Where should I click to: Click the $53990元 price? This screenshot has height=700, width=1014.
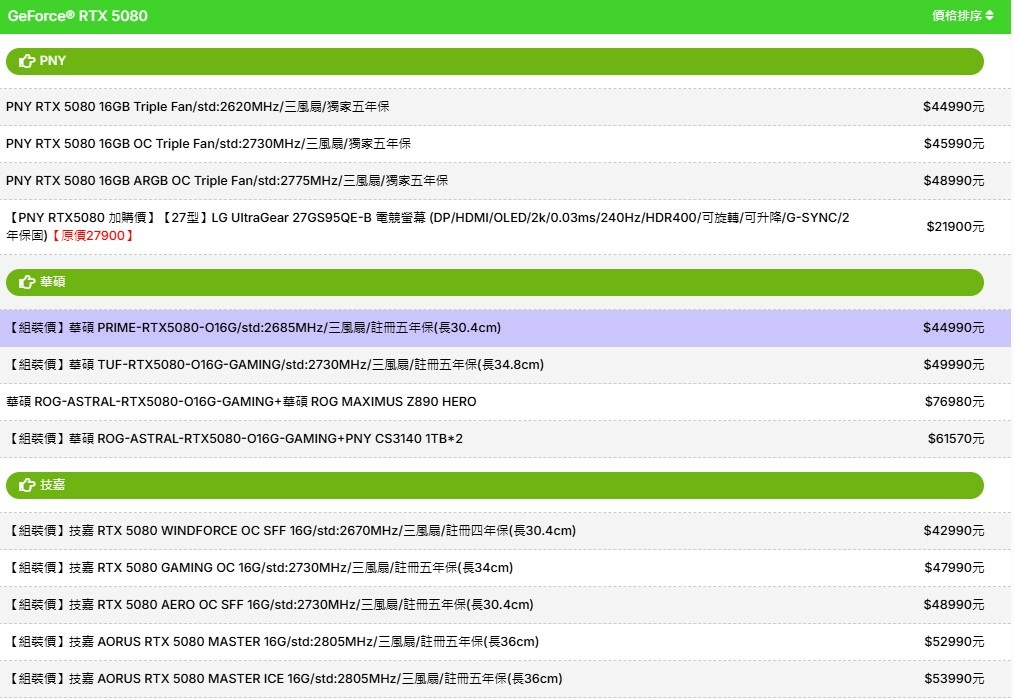point(954,679)
